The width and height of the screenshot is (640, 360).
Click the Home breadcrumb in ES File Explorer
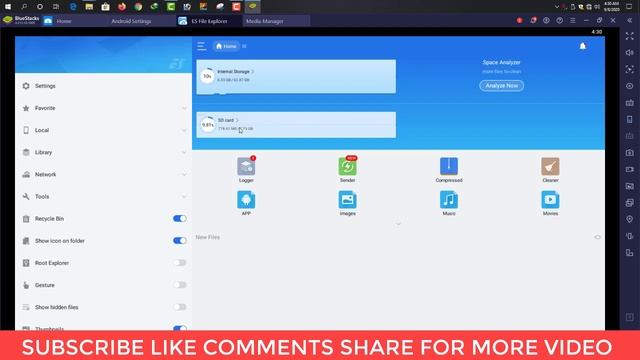(x=226, y=46)
